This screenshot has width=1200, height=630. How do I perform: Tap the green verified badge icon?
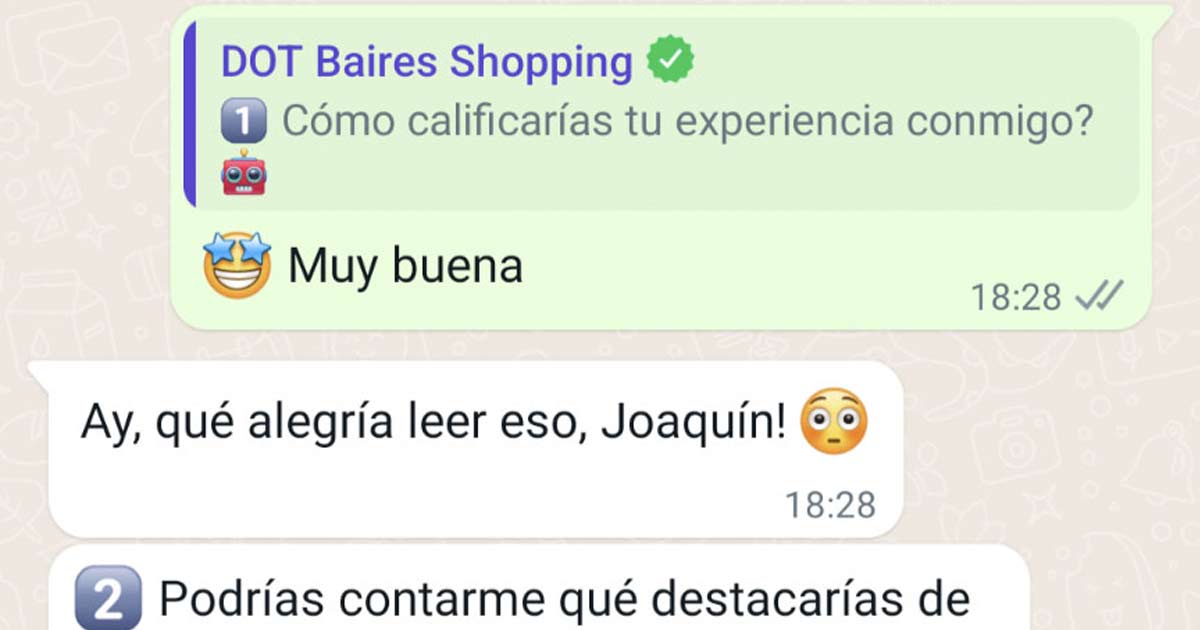pos(670,61)
